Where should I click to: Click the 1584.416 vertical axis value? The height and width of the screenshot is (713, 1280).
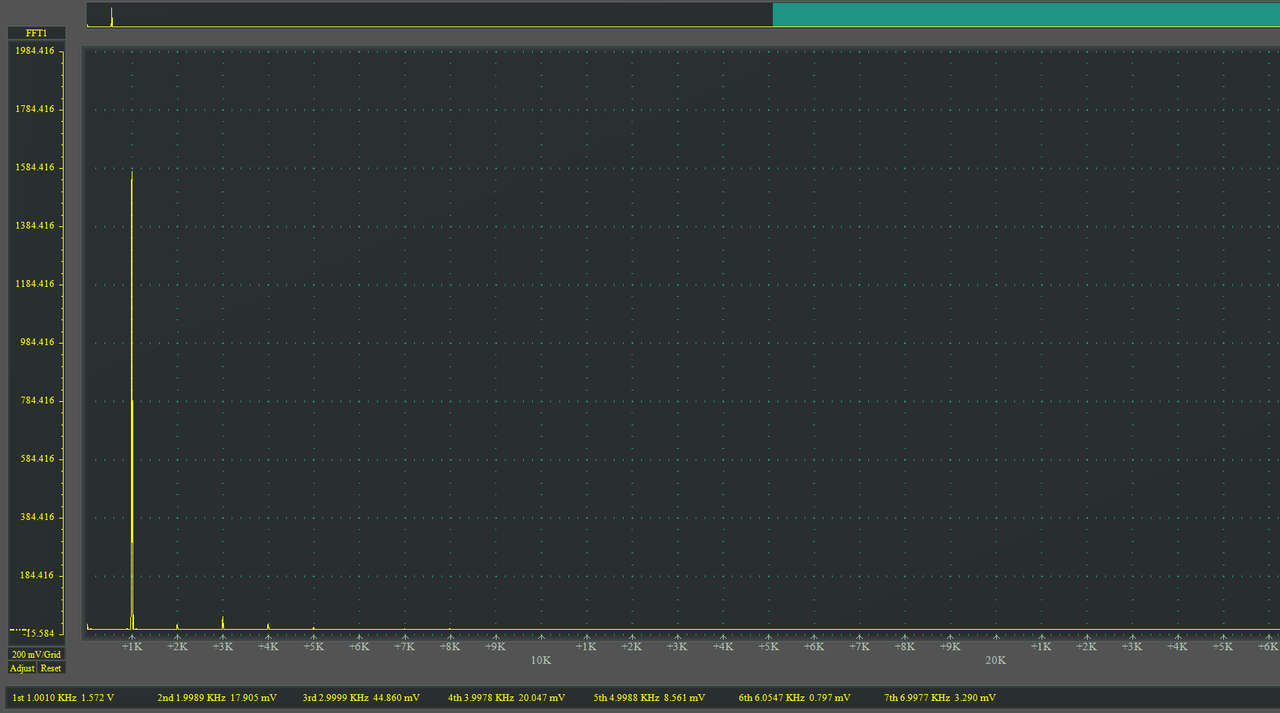pyautogui.click(x=34, y=167)
